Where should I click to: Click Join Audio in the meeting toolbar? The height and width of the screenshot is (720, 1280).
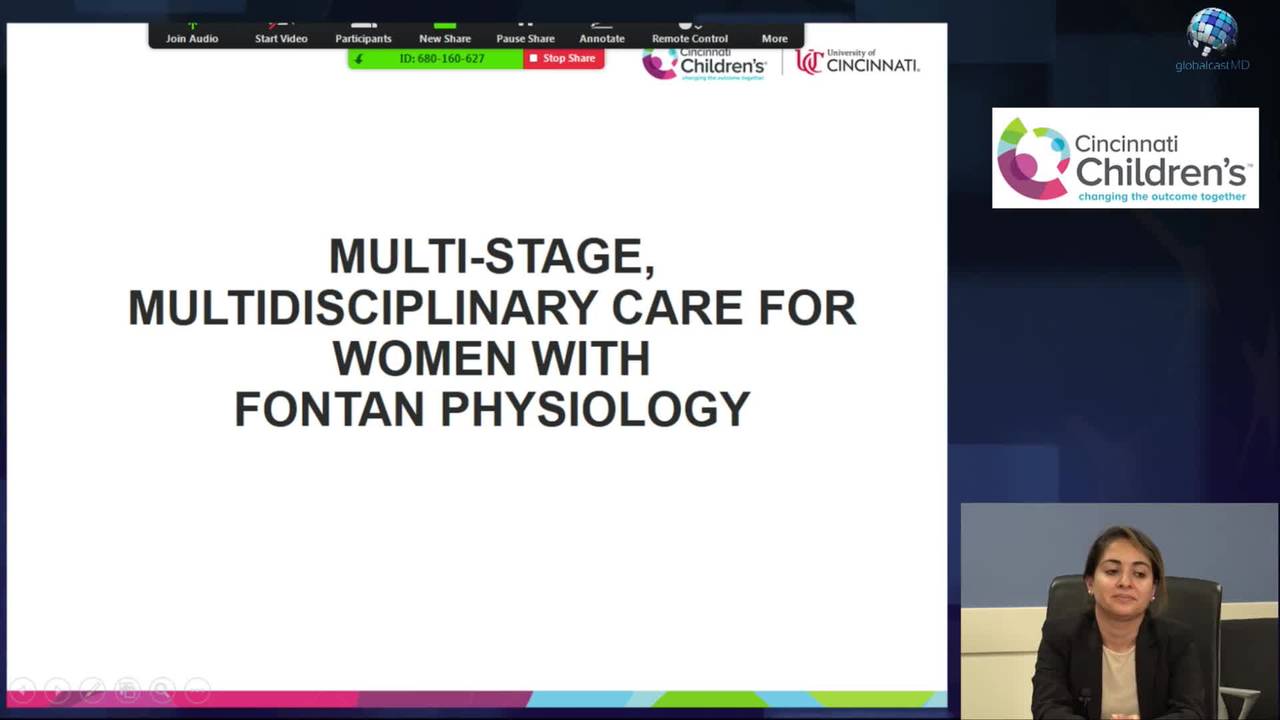tap(192, 35)
